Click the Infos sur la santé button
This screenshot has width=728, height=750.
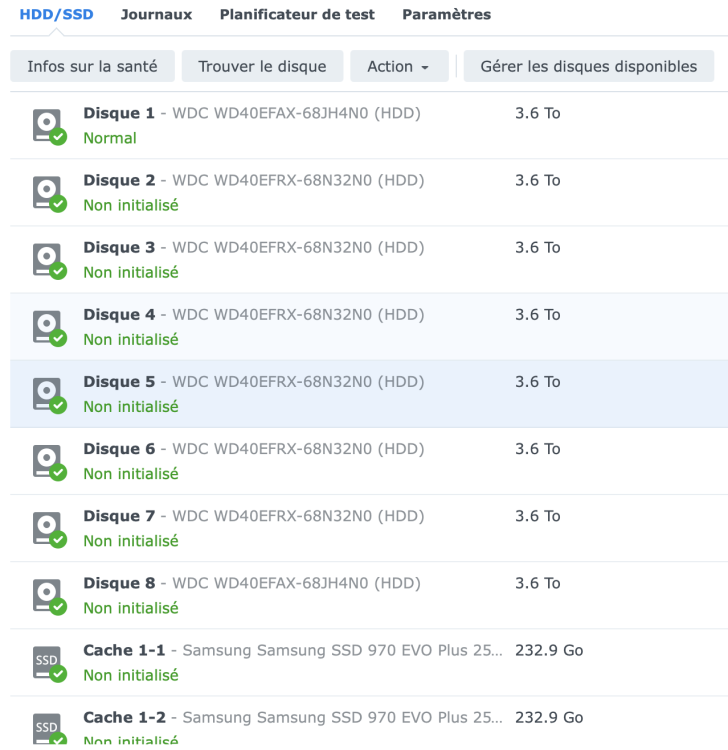pos(92,66)
